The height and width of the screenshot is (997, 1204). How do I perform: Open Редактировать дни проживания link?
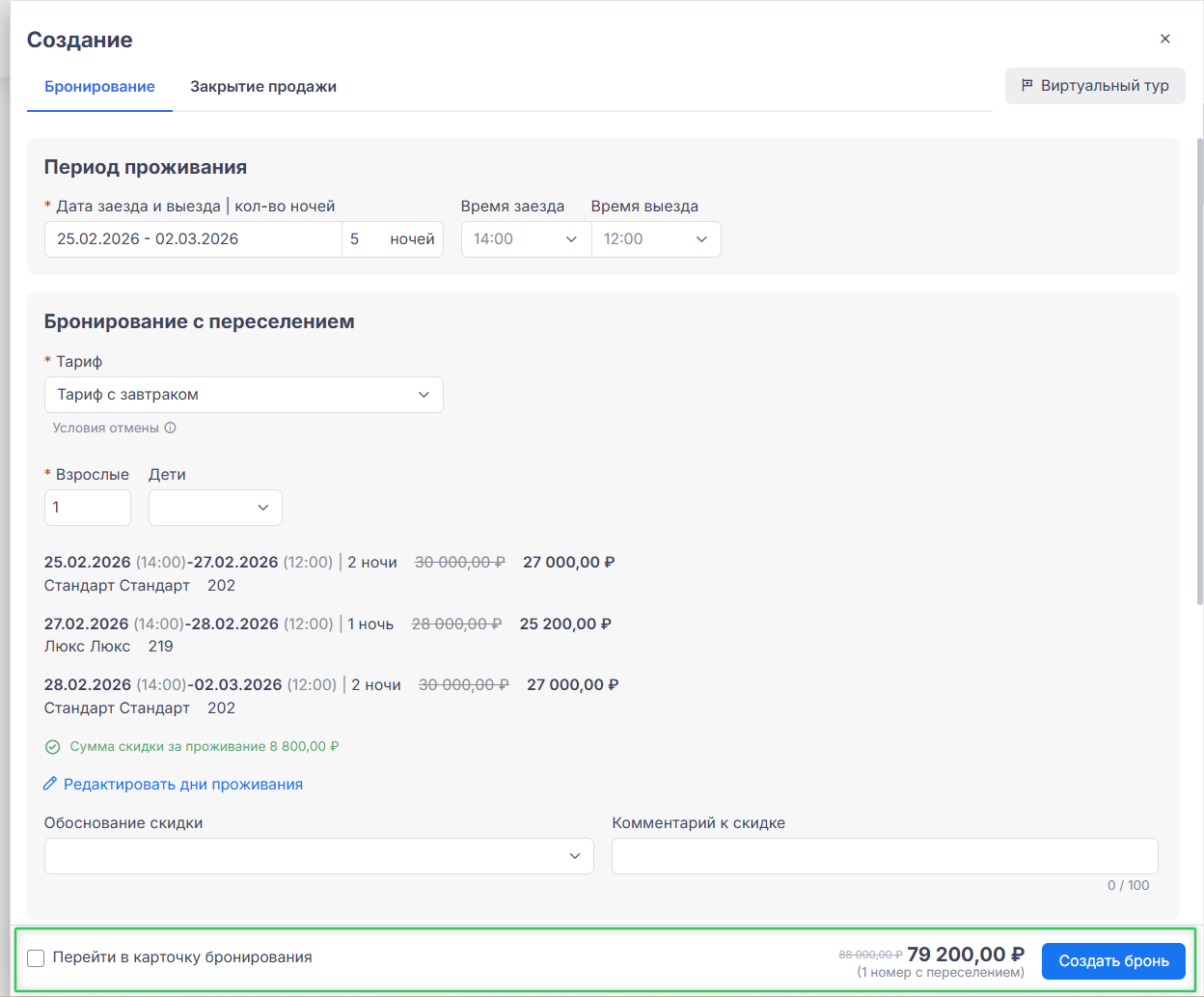(183, 785)
